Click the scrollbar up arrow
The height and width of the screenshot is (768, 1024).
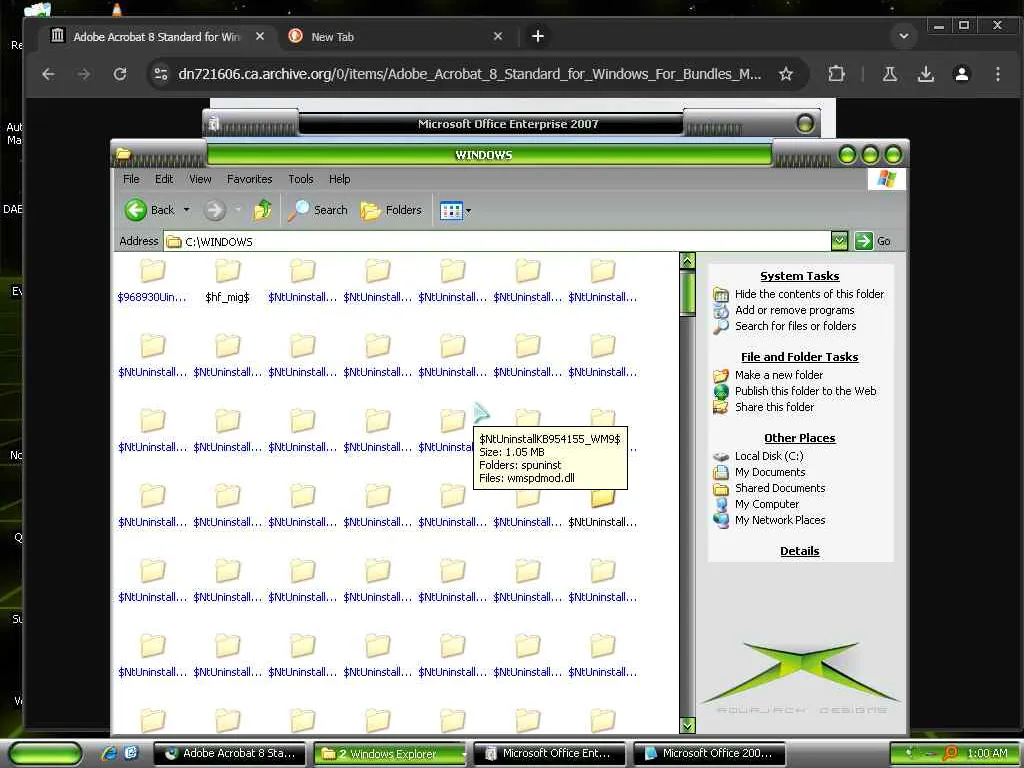coord(687,261)
